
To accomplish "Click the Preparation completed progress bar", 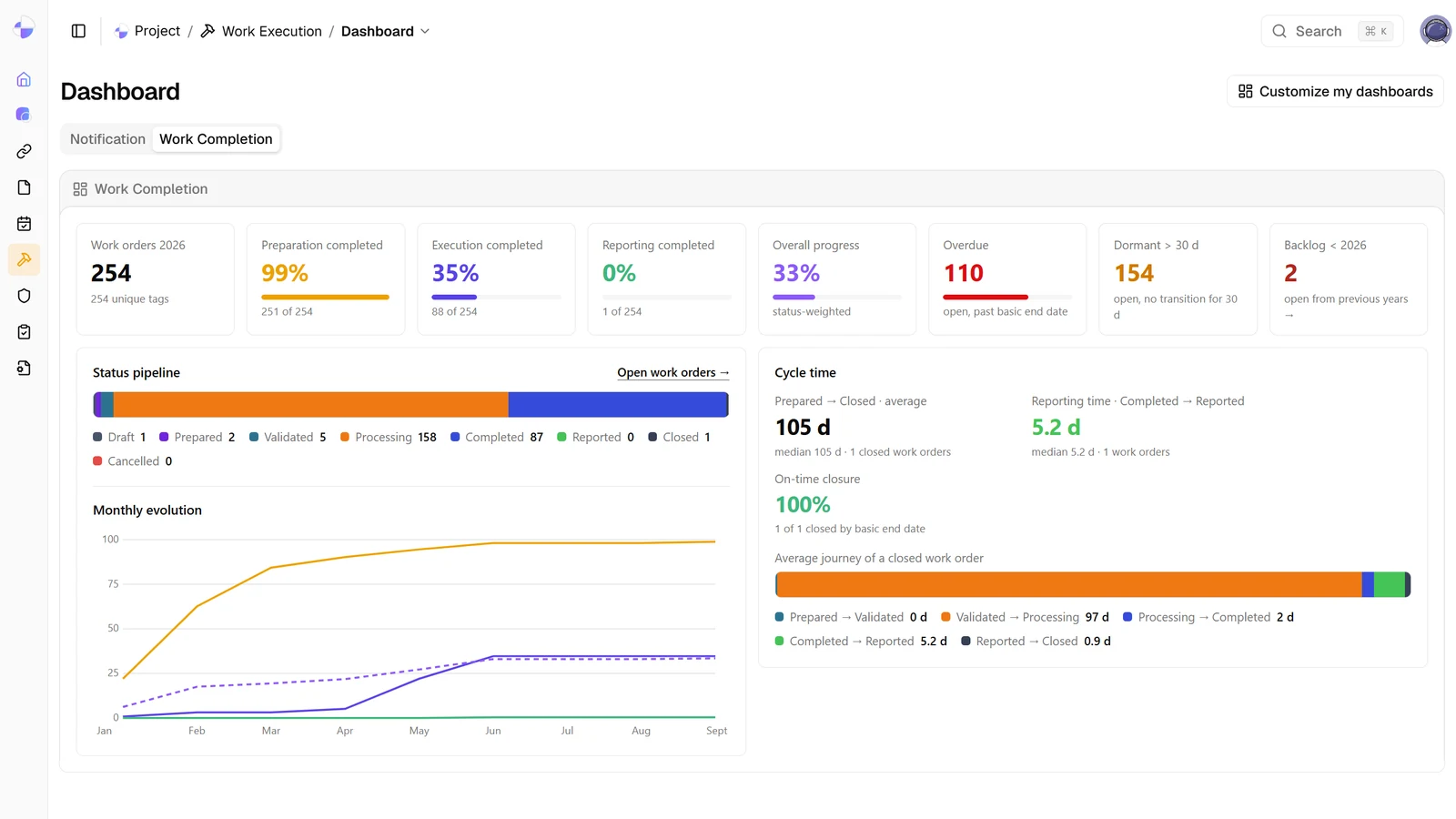I will [325, 297].
